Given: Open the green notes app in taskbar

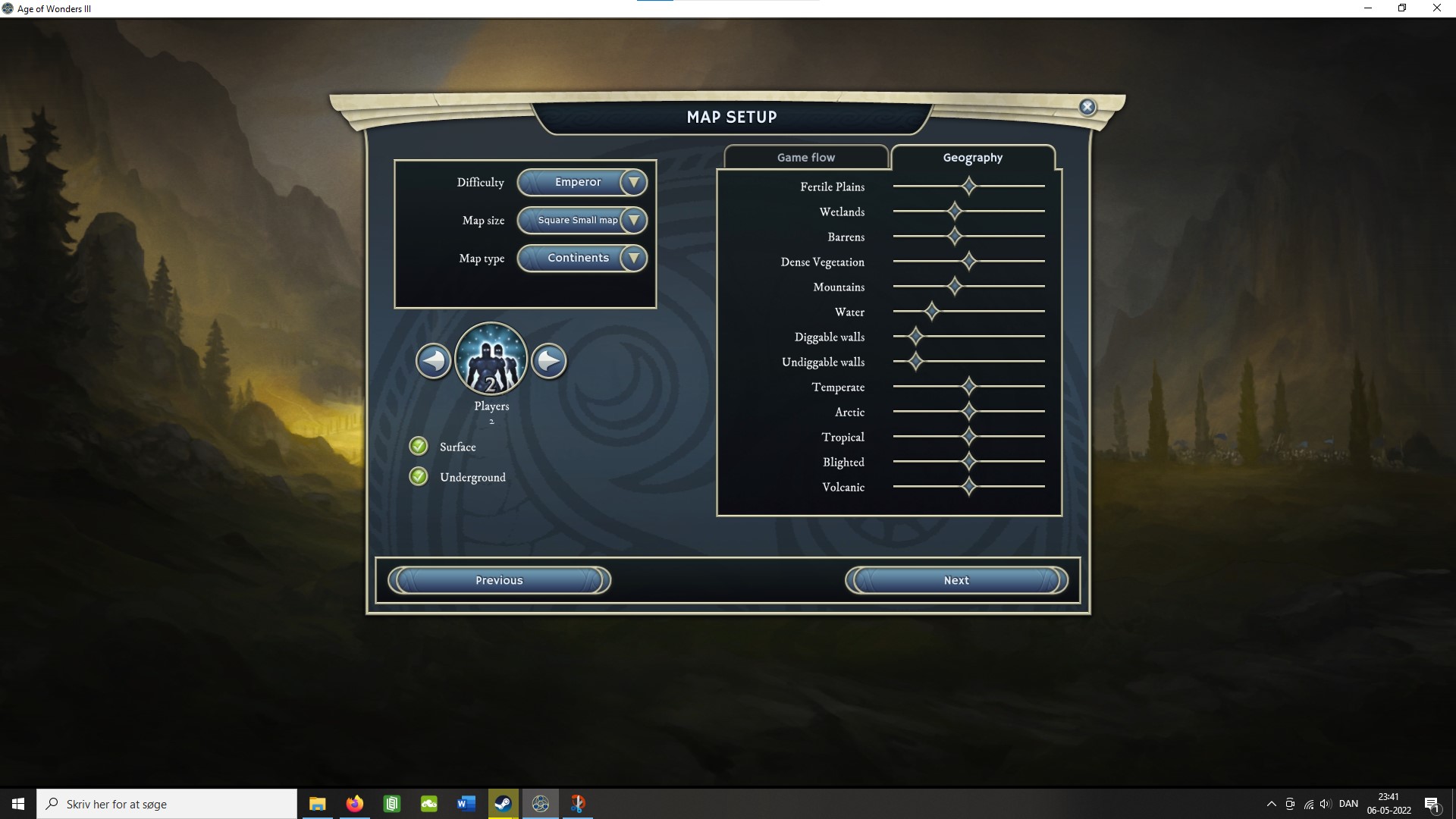Looking at the screenshot, I should pyautogui.click(x=391, y=804).
